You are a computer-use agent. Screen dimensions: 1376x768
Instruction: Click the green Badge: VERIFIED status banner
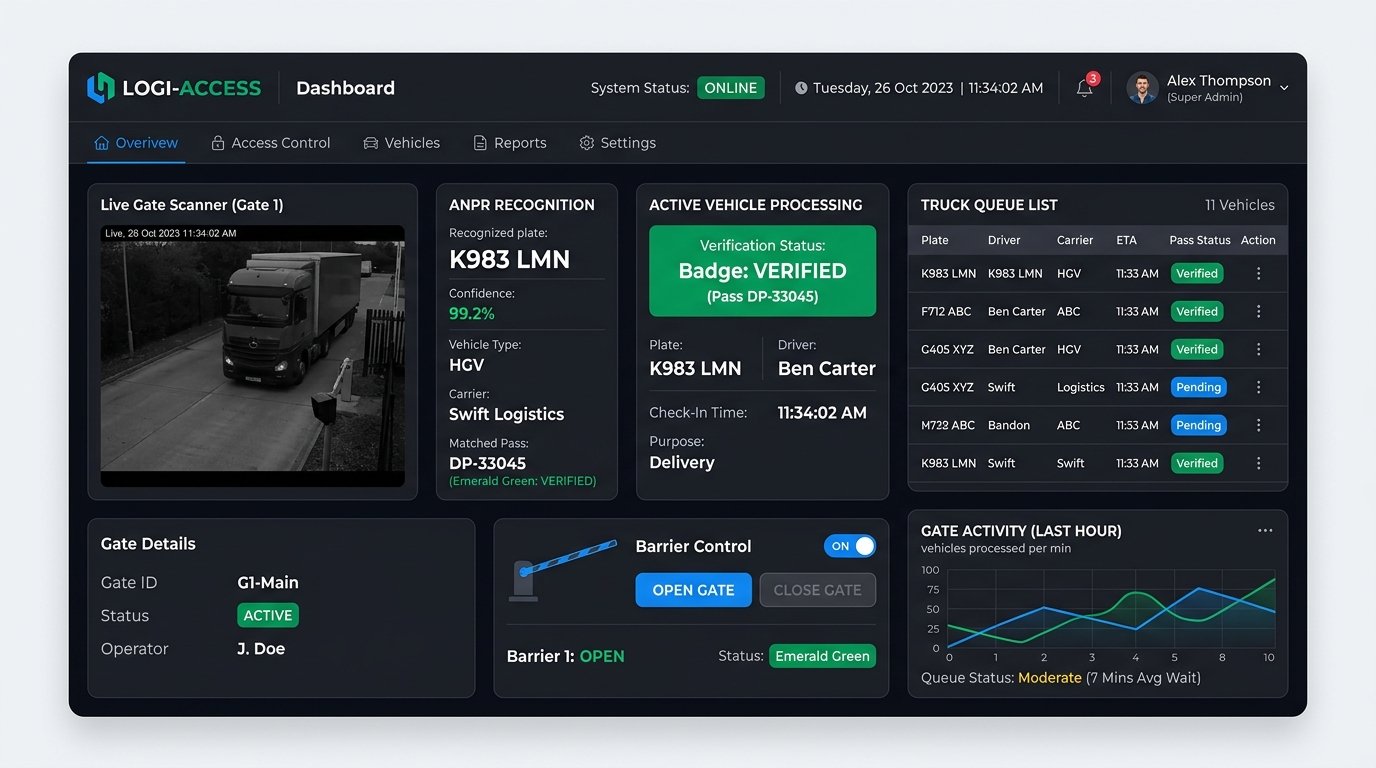[x=762, y=271]
